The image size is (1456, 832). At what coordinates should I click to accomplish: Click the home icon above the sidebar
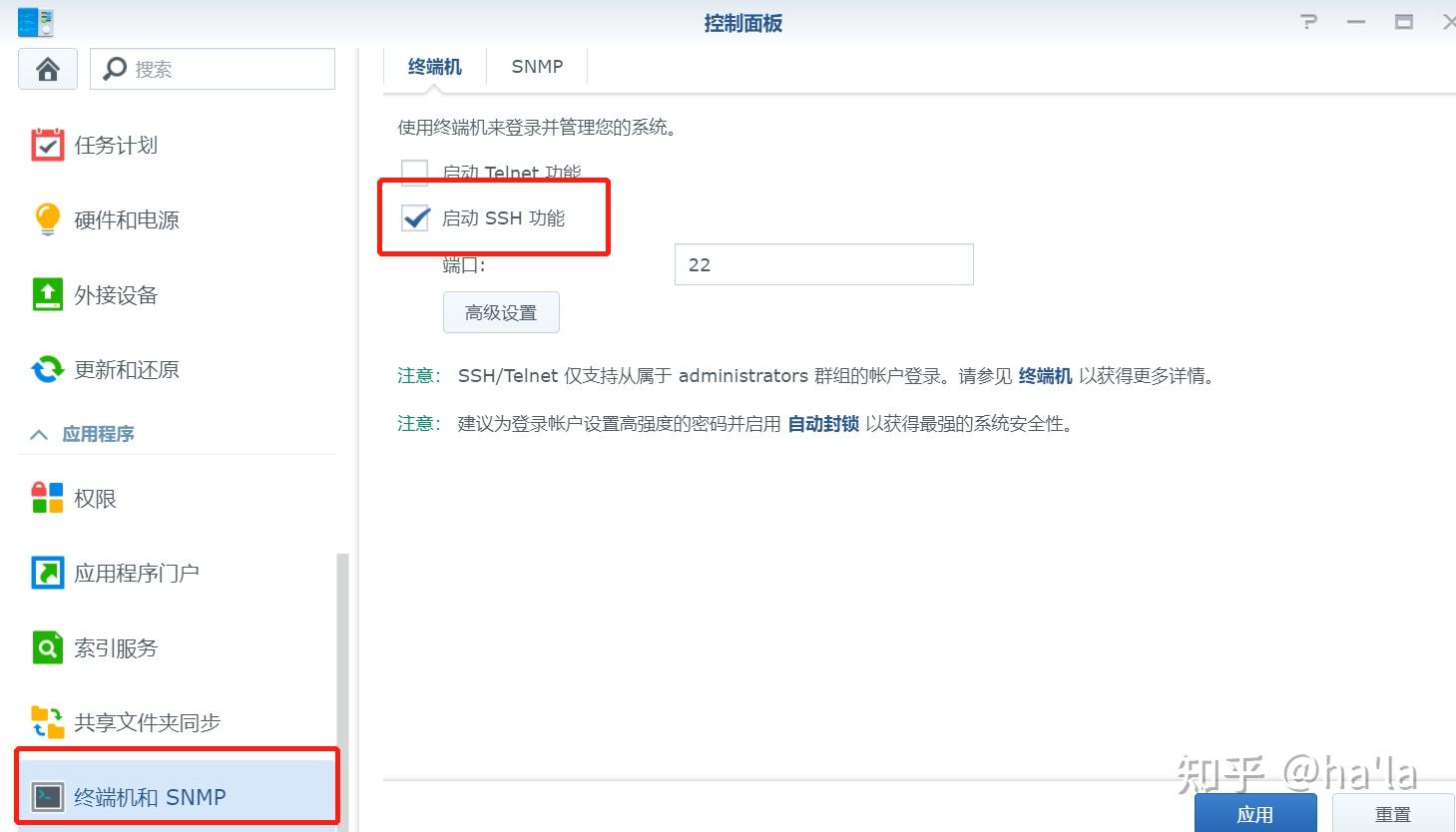47,68
